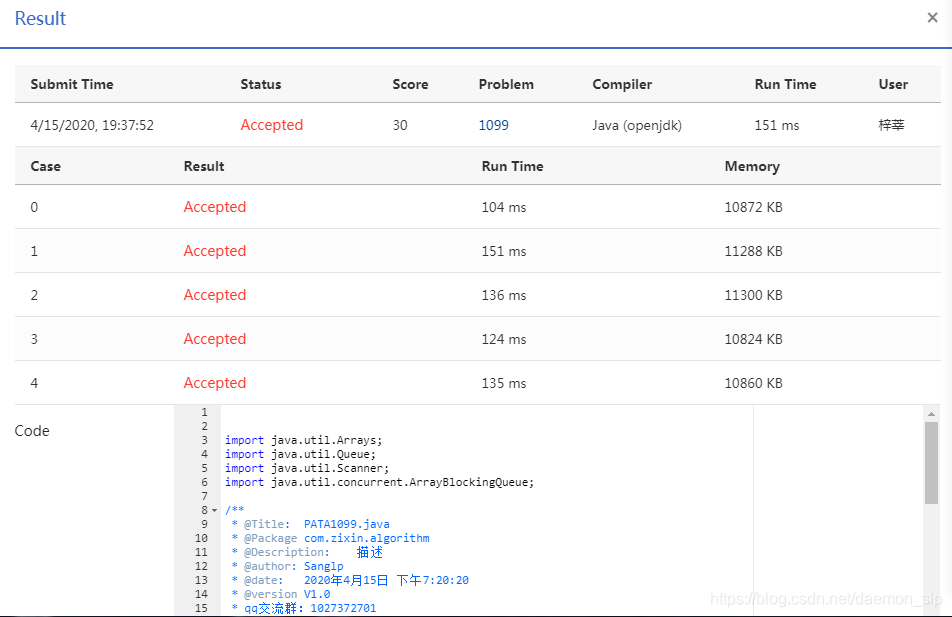Click memory value 10872 KB
The image size is (952, 617).
click(x=753, y=207)
